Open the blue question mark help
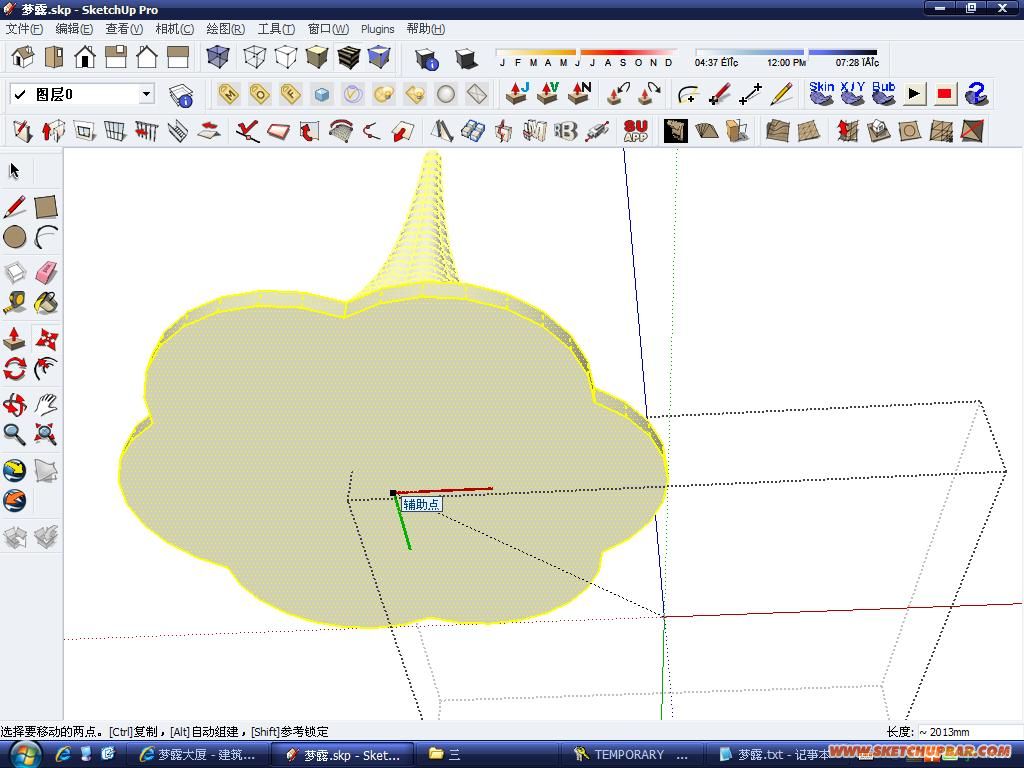 click(x=976, y=94)
